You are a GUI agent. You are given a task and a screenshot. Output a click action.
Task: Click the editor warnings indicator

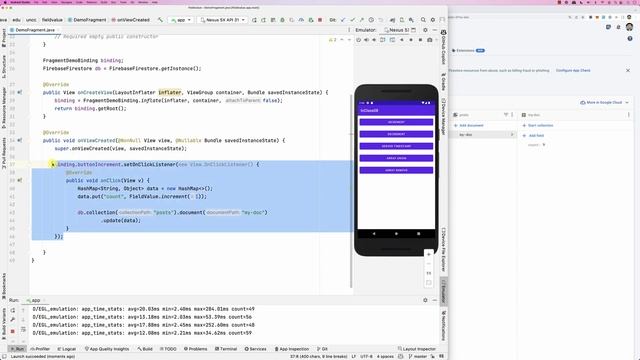(x=333, y=40)
